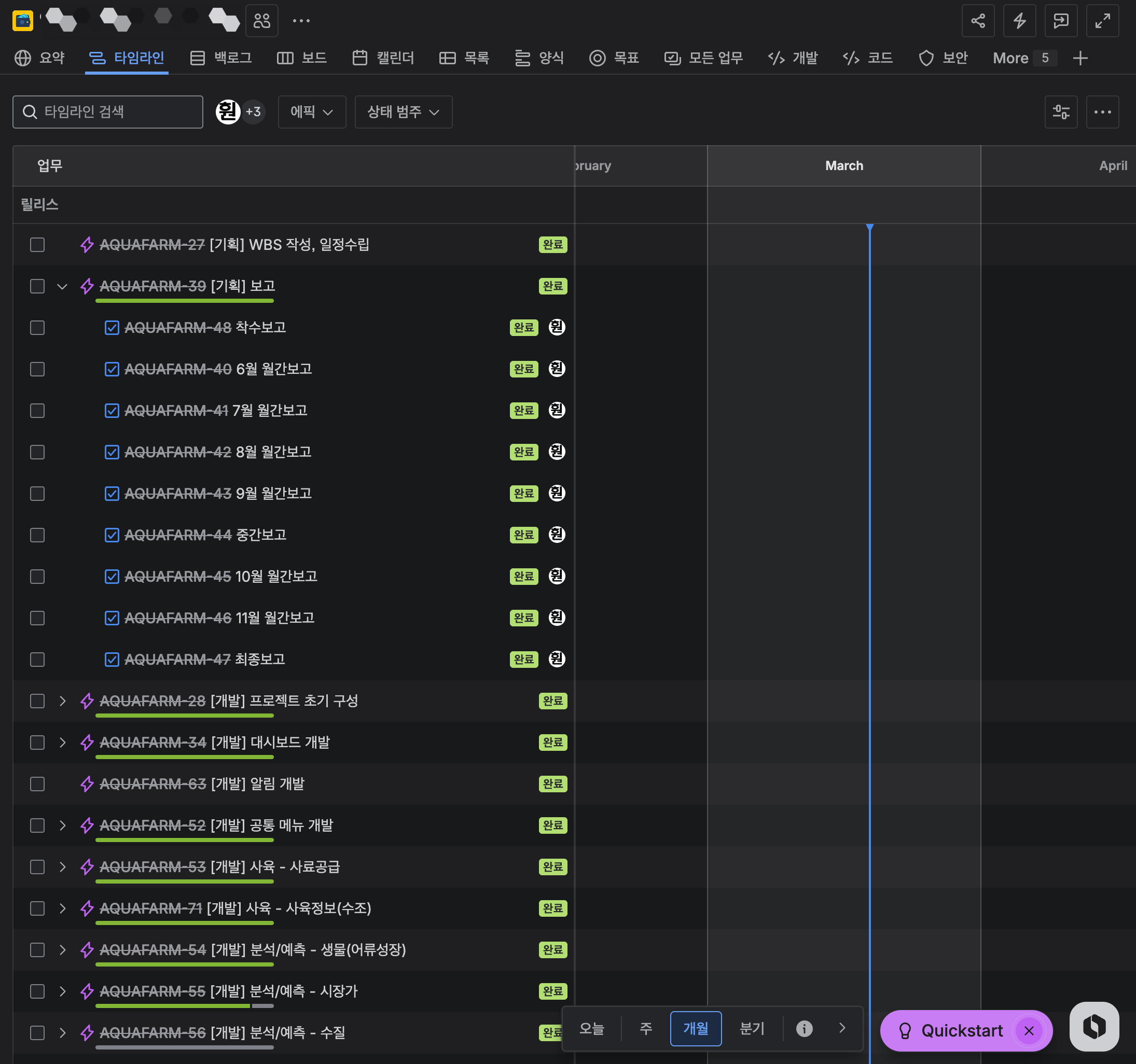Dismiss the Quickstart panel with X
This screenshot has height=1064, width=1136.
click(x=1029, y=1031)
